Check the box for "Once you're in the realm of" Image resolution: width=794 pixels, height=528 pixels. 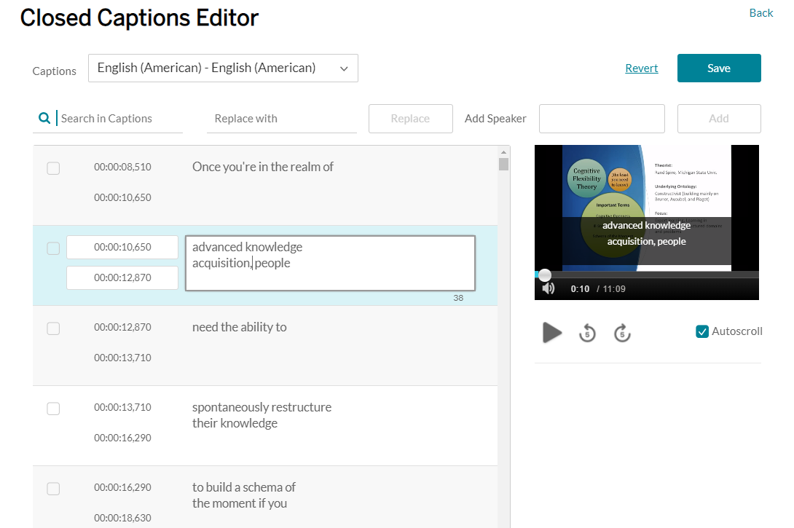point(53,168)
